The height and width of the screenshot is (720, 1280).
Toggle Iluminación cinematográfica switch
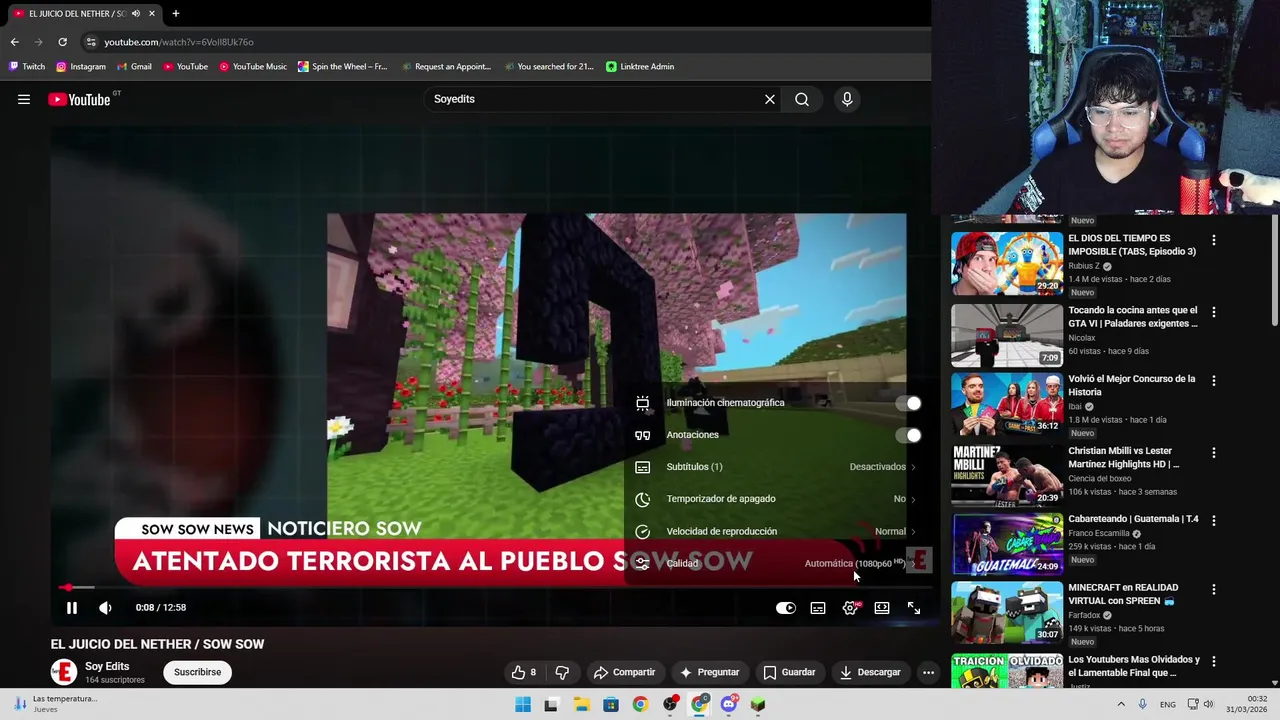908,403
